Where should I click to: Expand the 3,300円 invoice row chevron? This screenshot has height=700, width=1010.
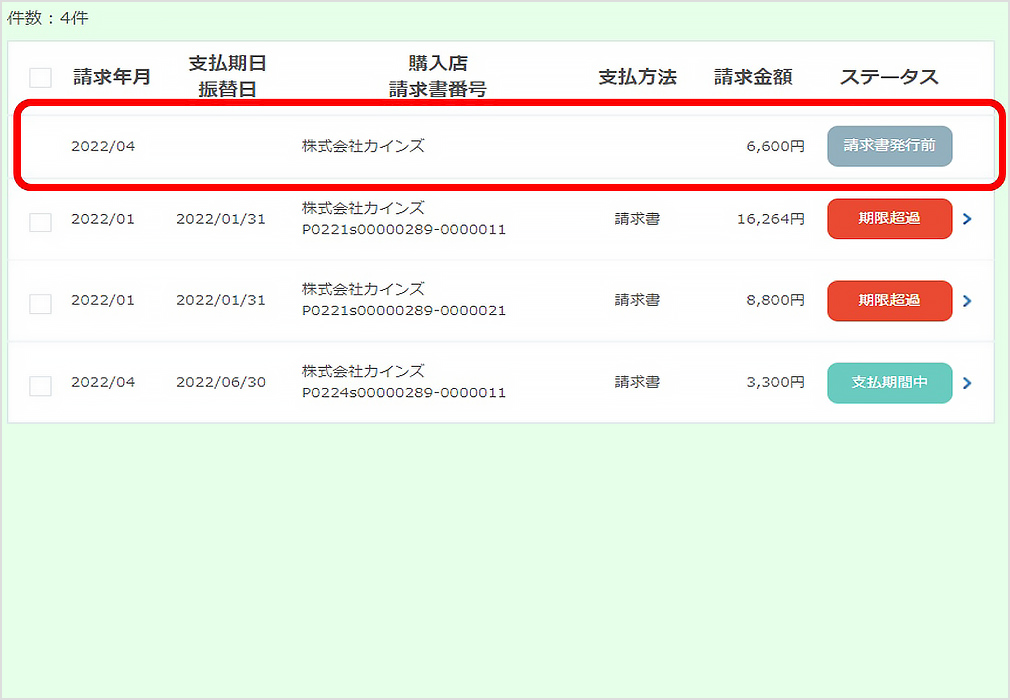[x=967, y=382]
